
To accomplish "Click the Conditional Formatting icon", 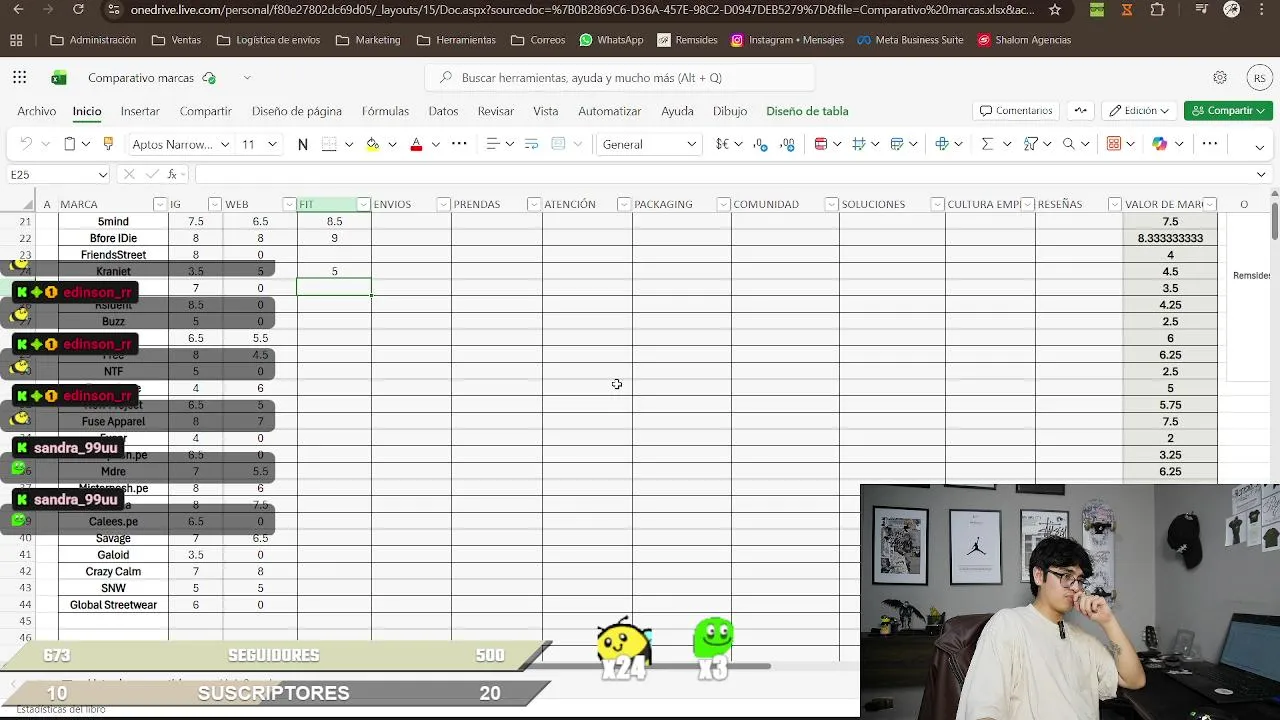I will tap(820, 144).
